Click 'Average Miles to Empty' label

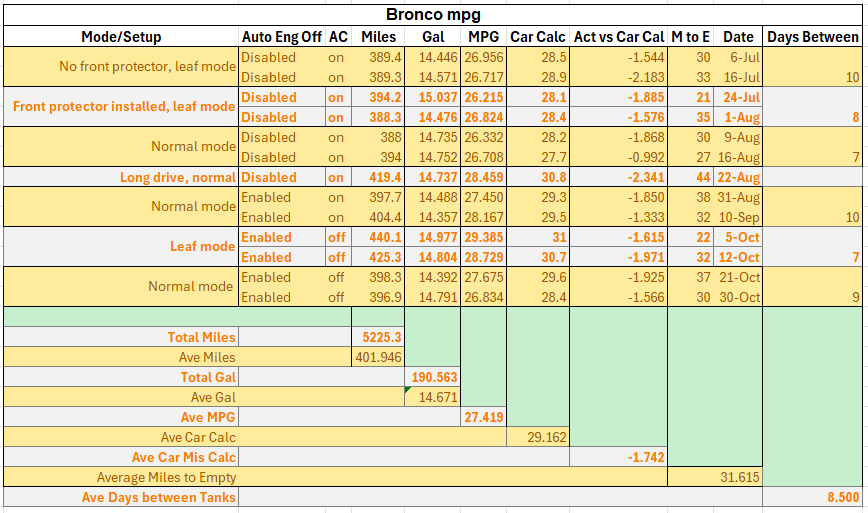pos(166,477)
